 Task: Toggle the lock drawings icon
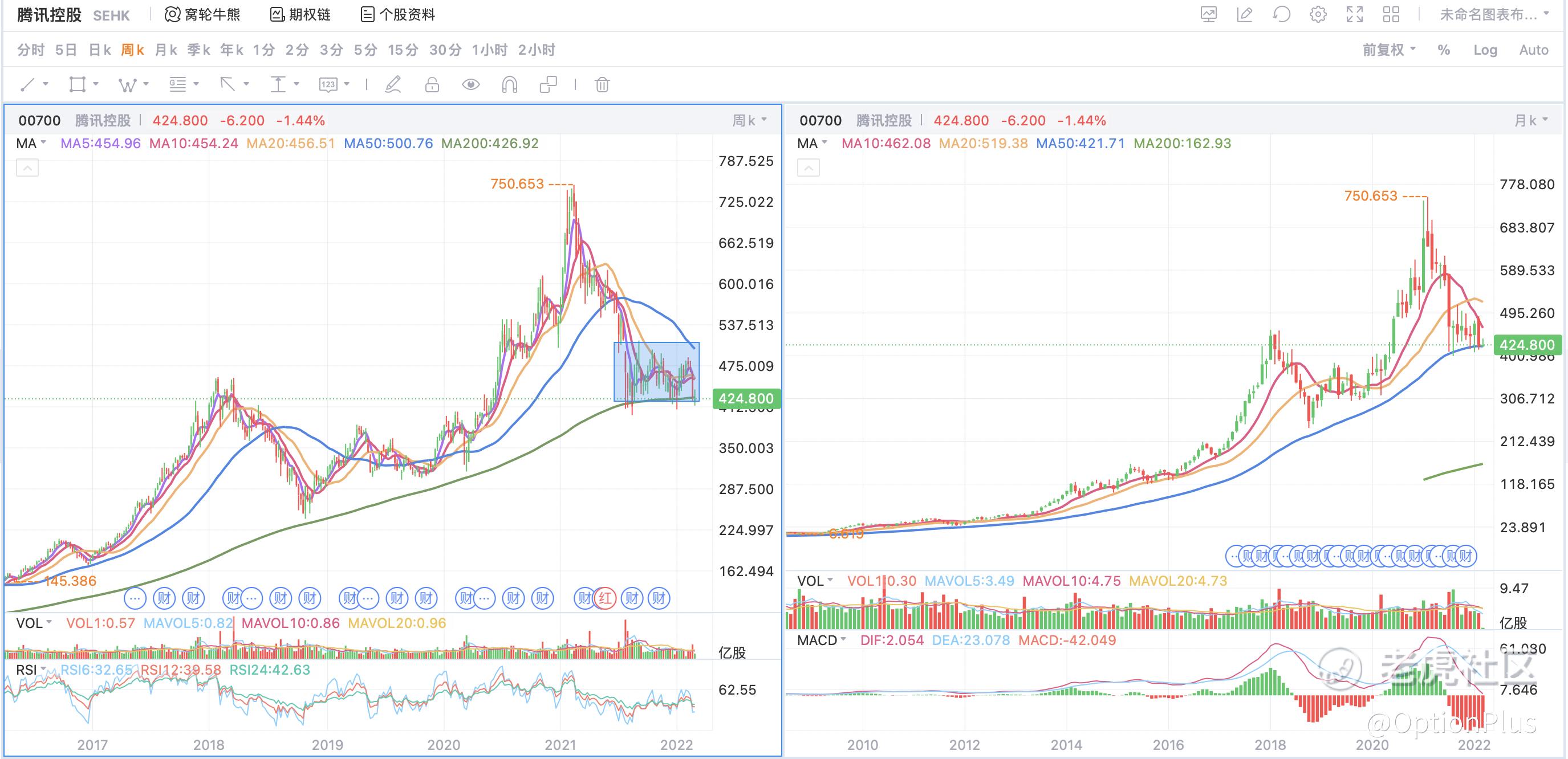click(x=432, y=84)
